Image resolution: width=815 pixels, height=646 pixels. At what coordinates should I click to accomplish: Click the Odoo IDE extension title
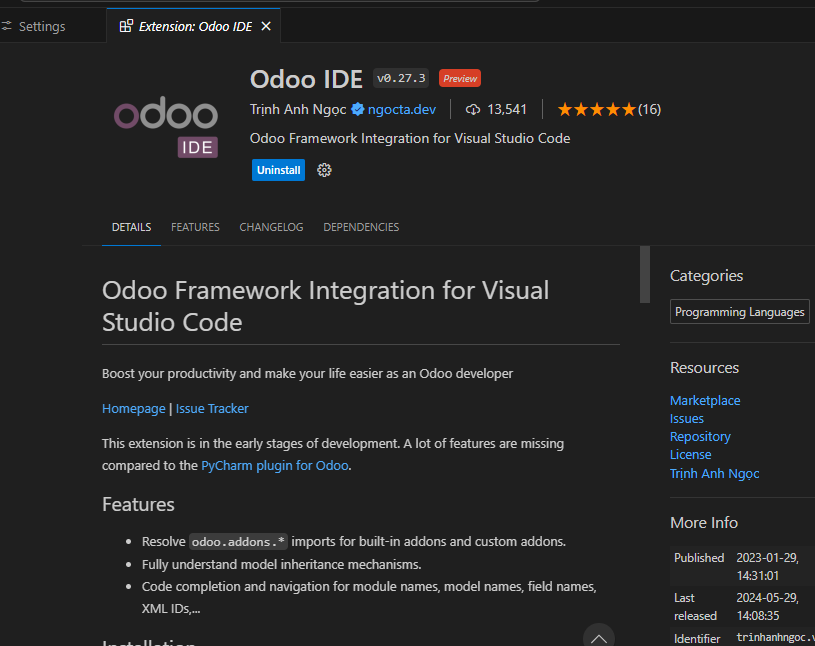pyautogui.click(x=306, y=79)
